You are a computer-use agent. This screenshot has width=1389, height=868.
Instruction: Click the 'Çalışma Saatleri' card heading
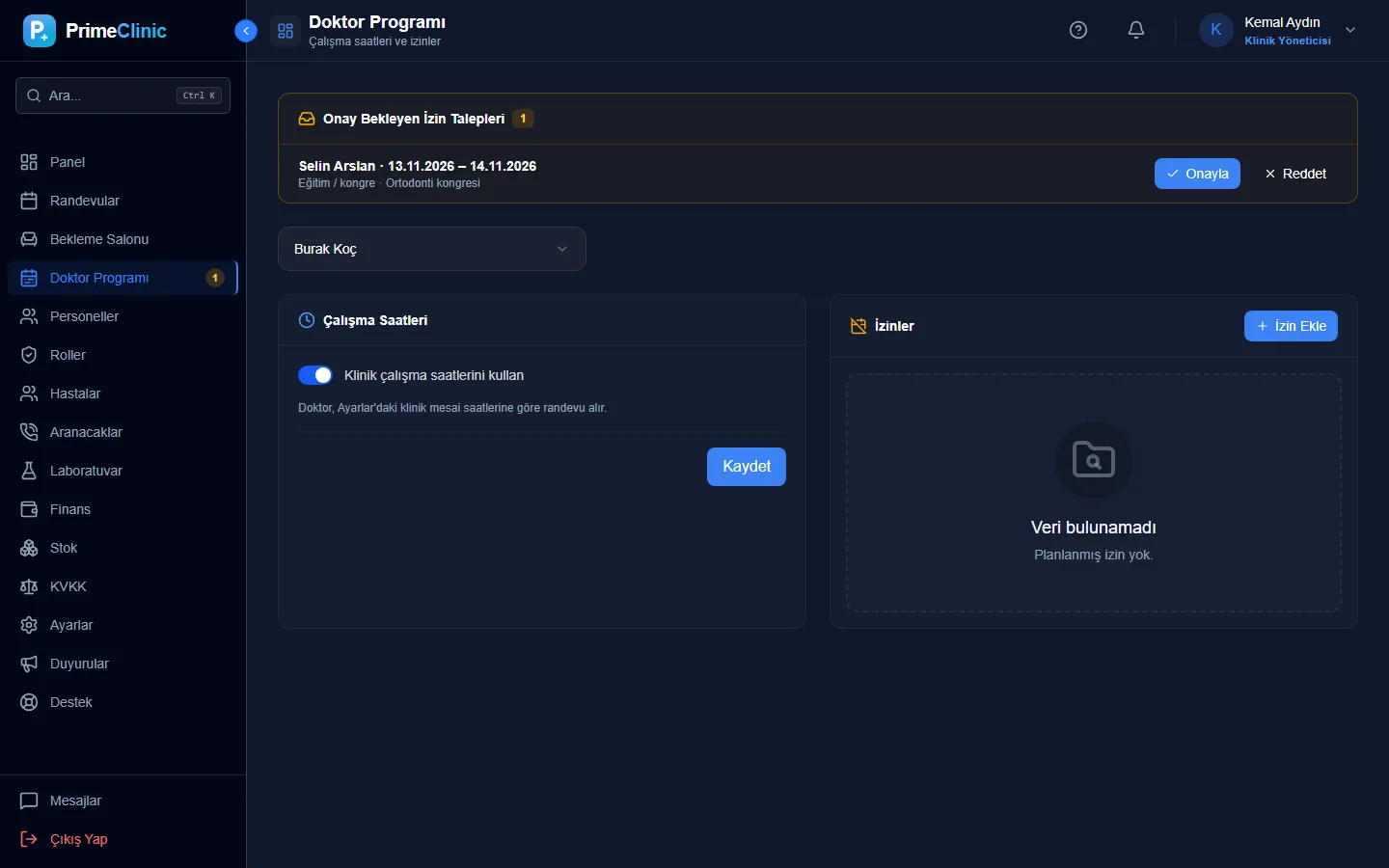coord(375,320)
